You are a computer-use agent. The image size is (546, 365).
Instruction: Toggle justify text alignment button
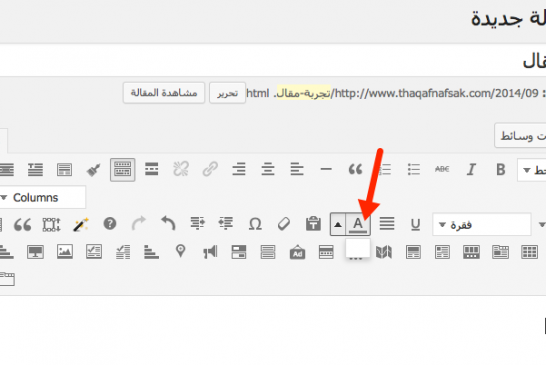(x=387, y=224)
